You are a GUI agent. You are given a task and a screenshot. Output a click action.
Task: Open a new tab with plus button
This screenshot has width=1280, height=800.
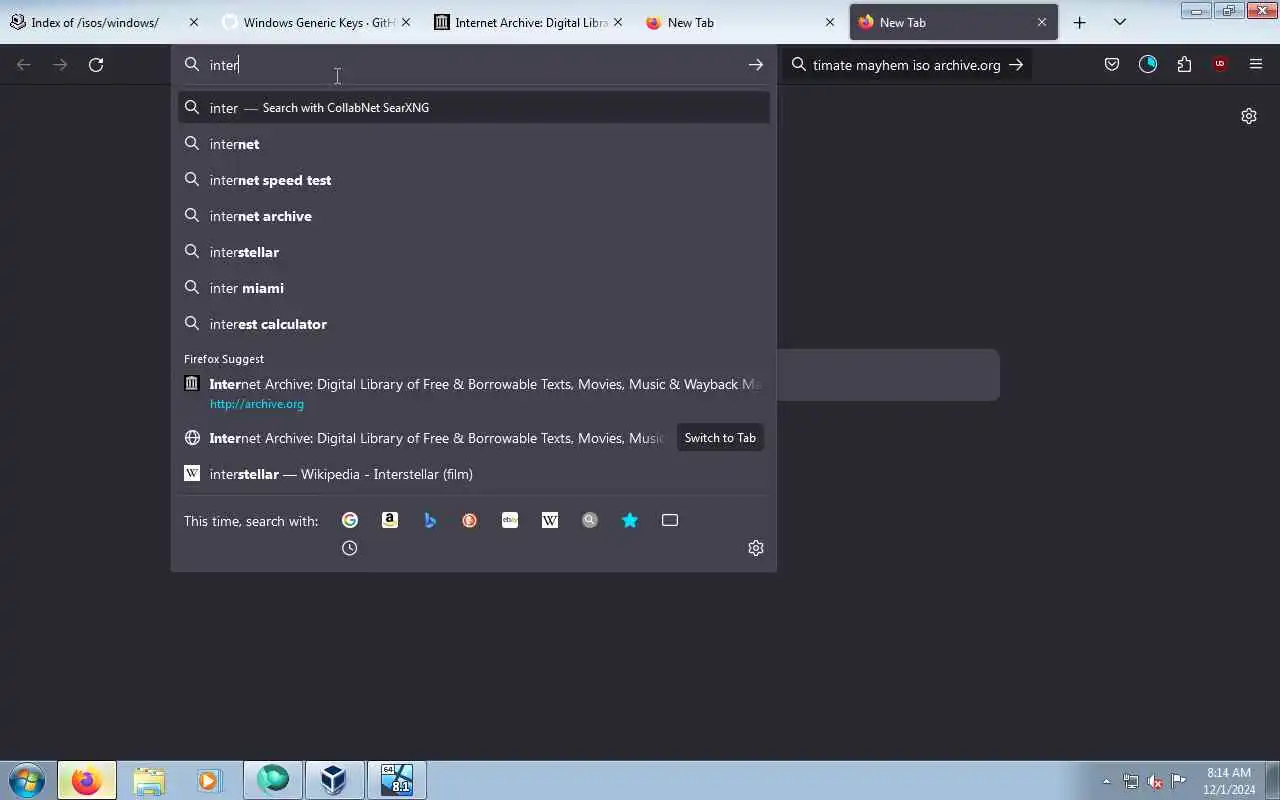click(x=1080, y=22)
